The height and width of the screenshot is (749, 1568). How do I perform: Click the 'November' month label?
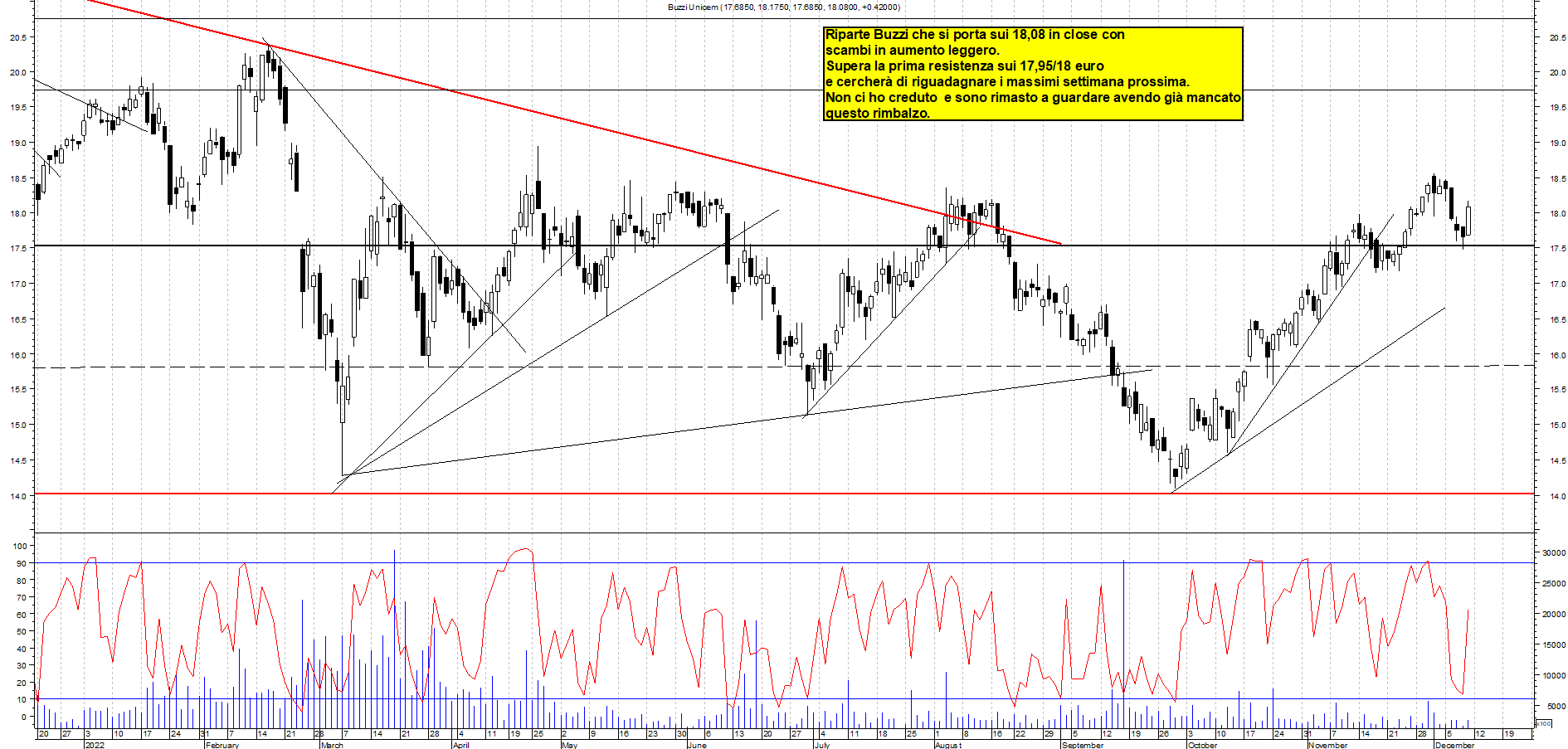(1328, 745)
